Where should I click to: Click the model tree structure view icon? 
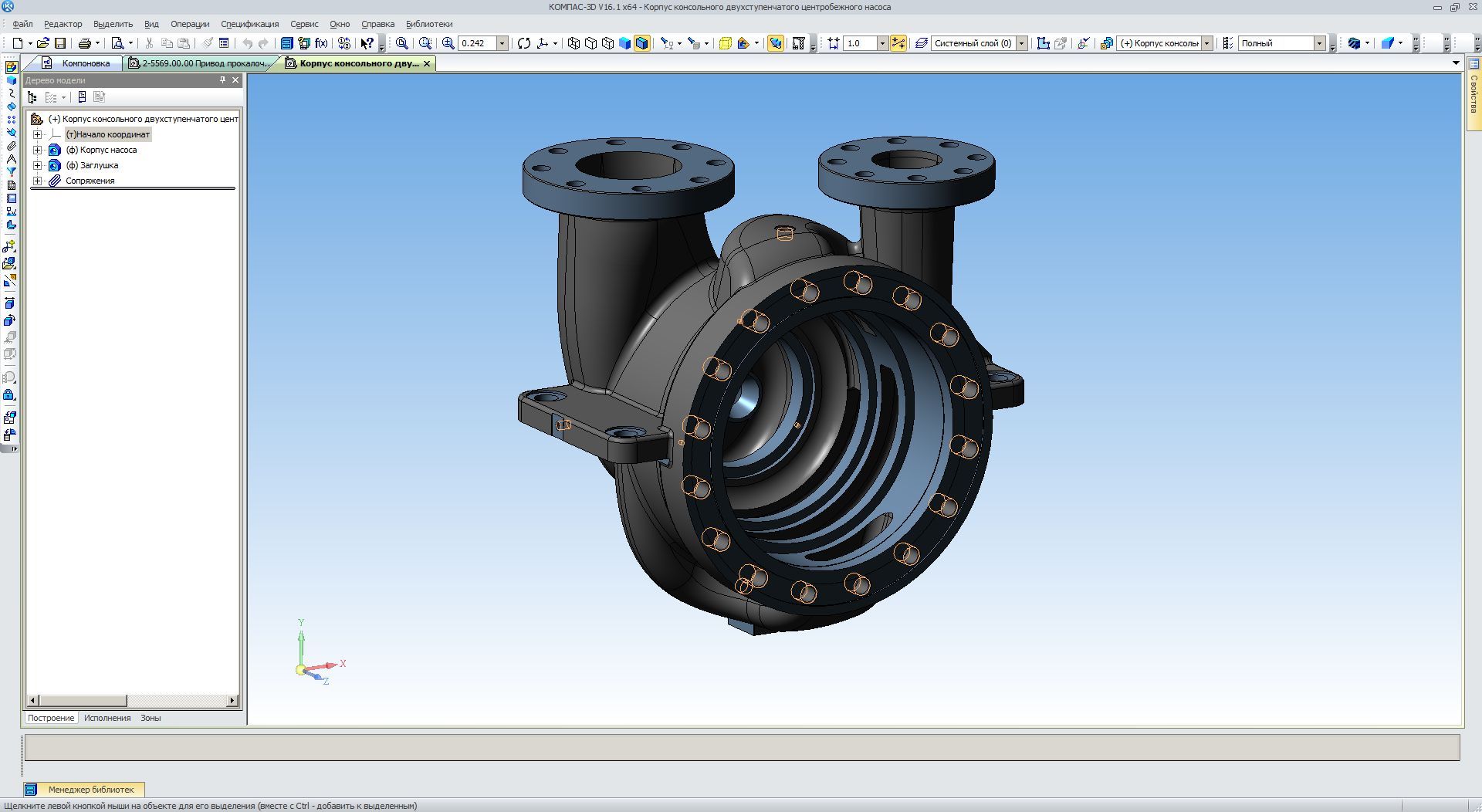pyautogui.click(x=32, y=97)
